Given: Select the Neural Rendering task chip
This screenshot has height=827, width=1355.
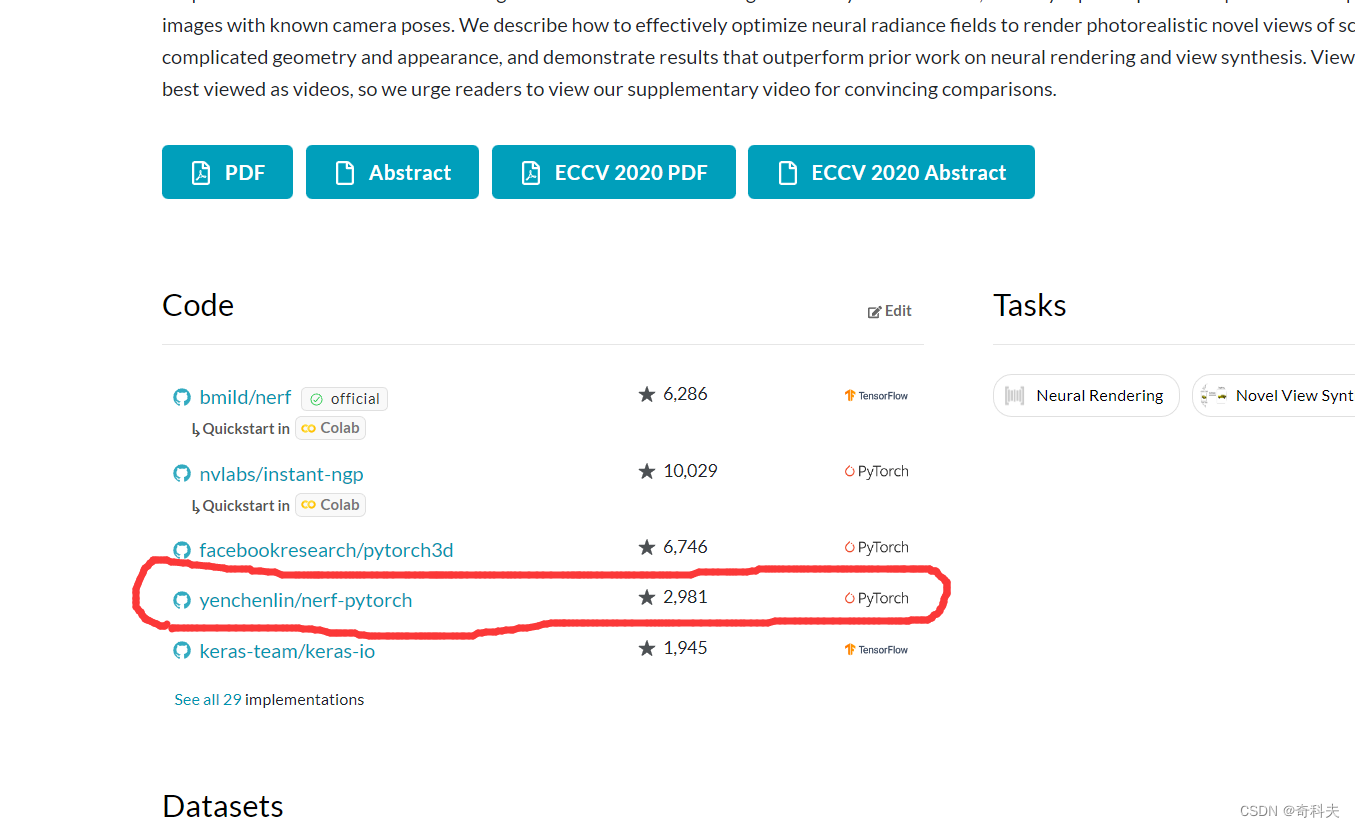Looking at the screenshot, I should click(1086, 395).
